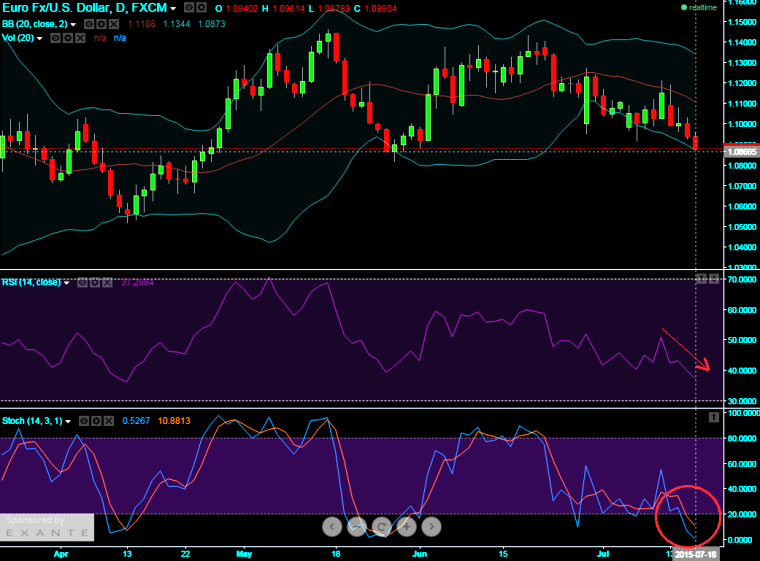This screenshot has height=561, width=760.
Task: Move RSI pane down with arrow icon
Action: click(x=714, y=278)
